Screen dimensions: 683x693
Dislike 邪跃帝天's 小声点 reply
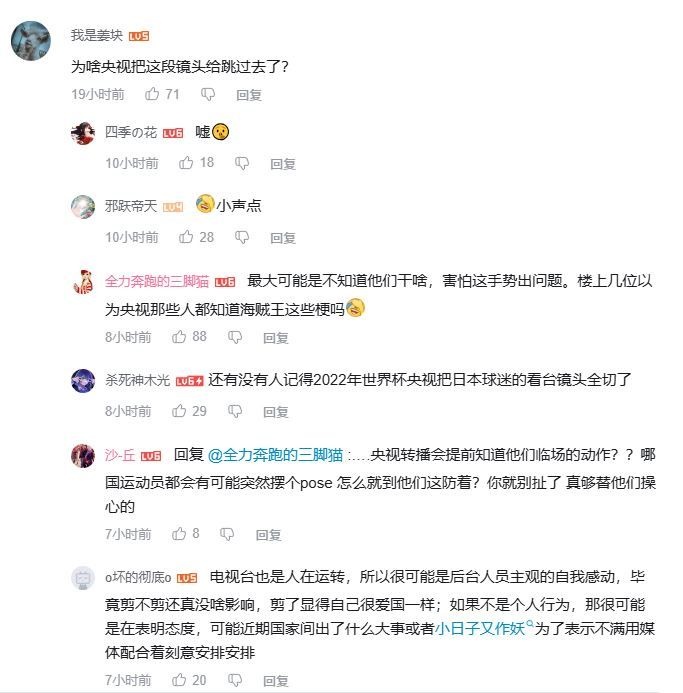(242, 237)
